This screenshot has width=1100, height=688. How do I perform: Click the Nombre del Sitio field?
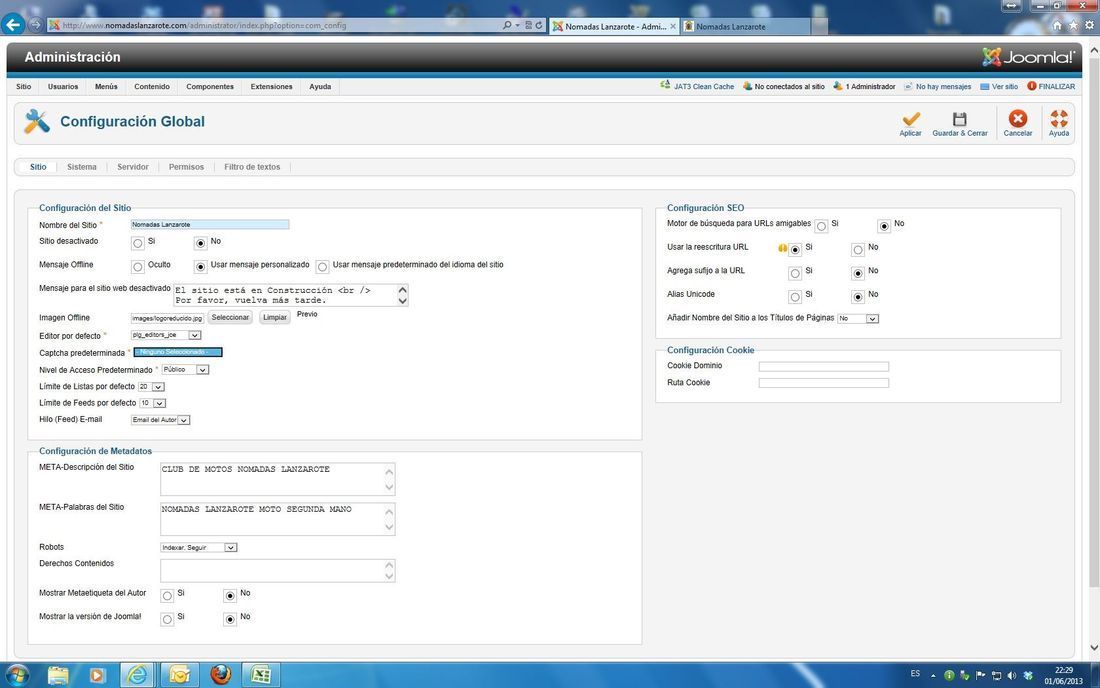click(x=210, y=224)
